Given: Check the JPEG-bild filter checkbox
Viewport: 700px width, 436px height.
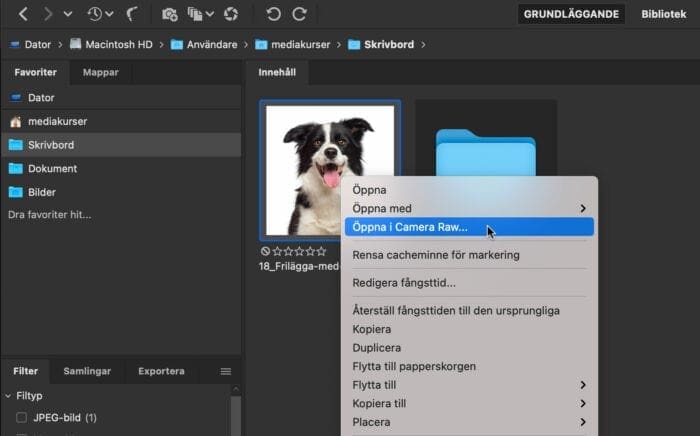Looking at the screenshot, I should click(21, 418).
